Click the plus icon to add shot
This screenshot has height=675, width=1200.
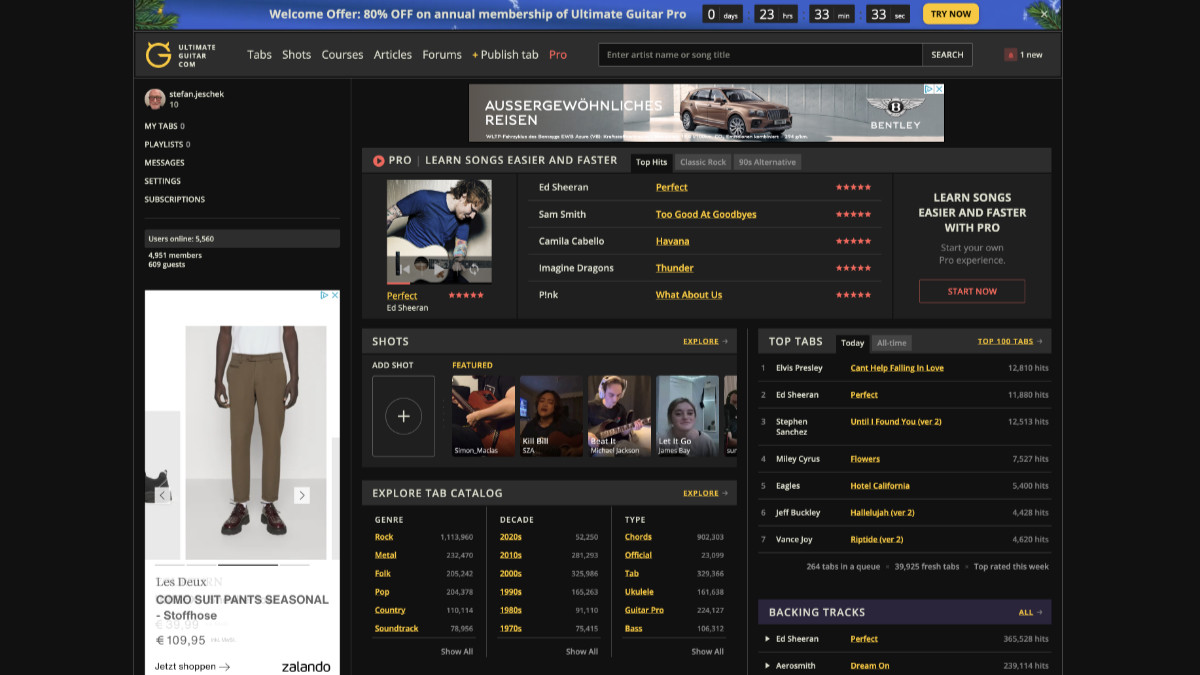403,416
